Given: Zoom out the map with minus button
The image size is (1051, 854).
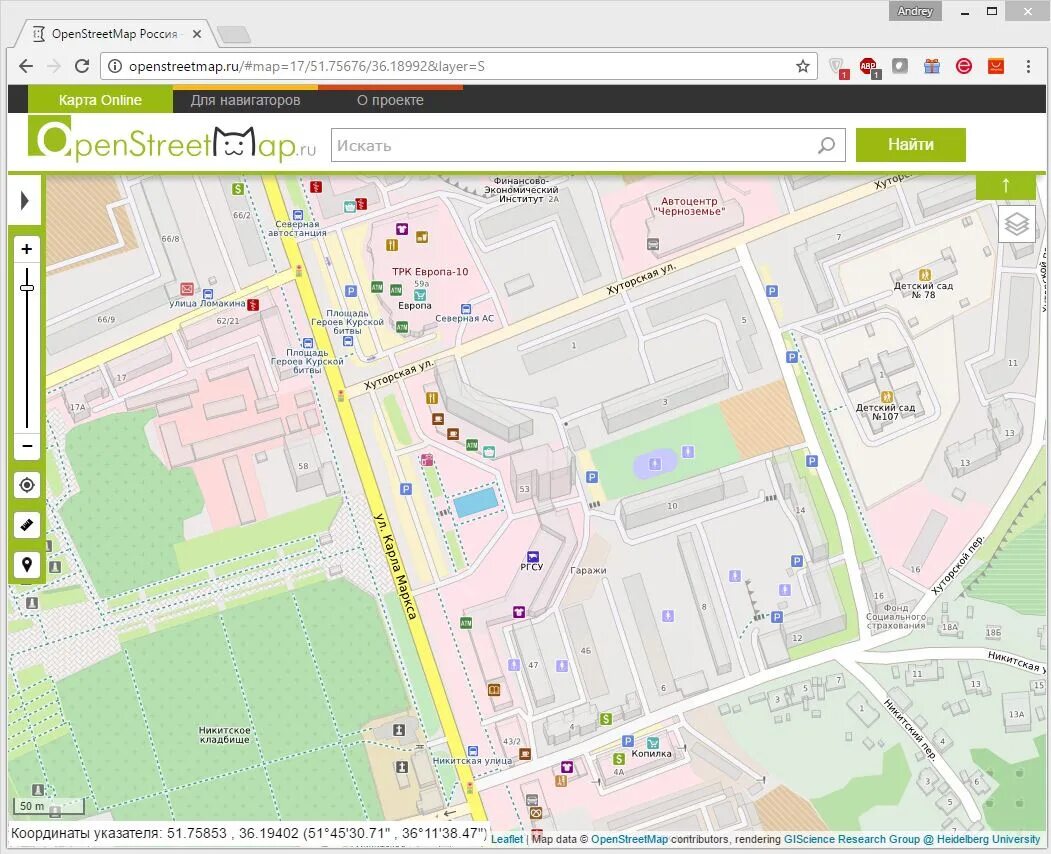Looking at the screenshot, I should coord(27,446).
